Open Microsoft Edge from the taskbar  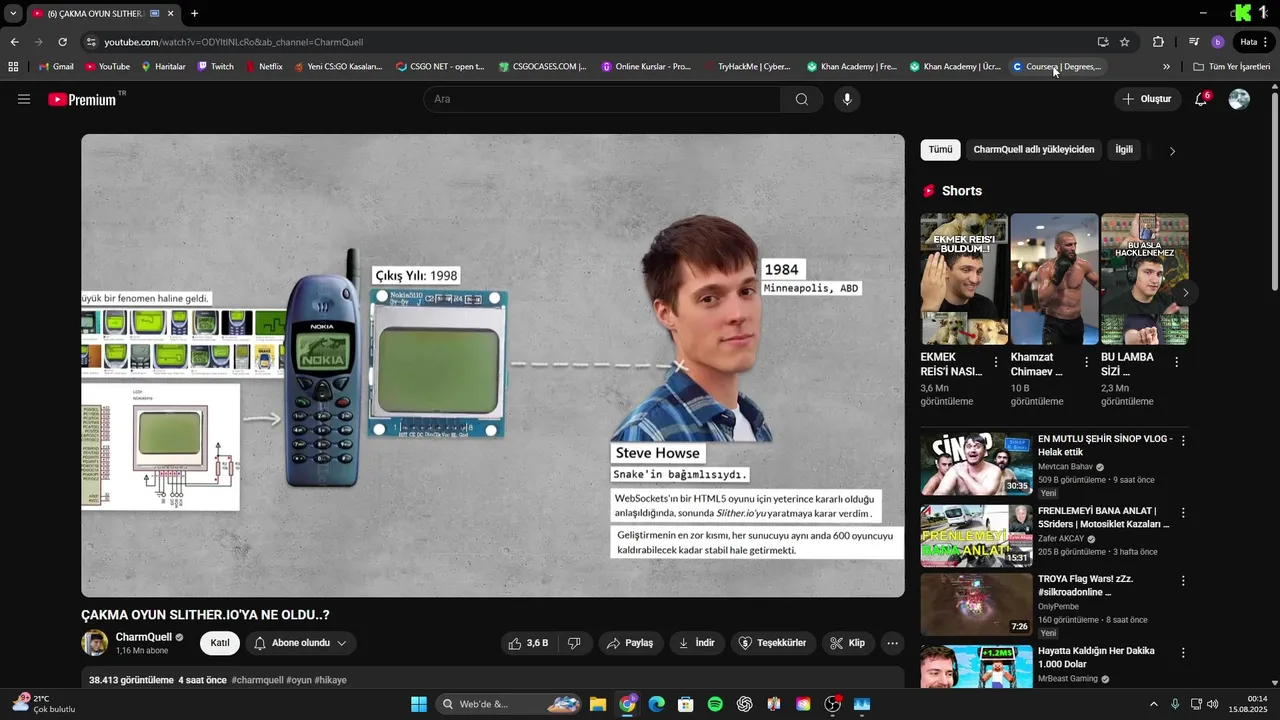656,704
